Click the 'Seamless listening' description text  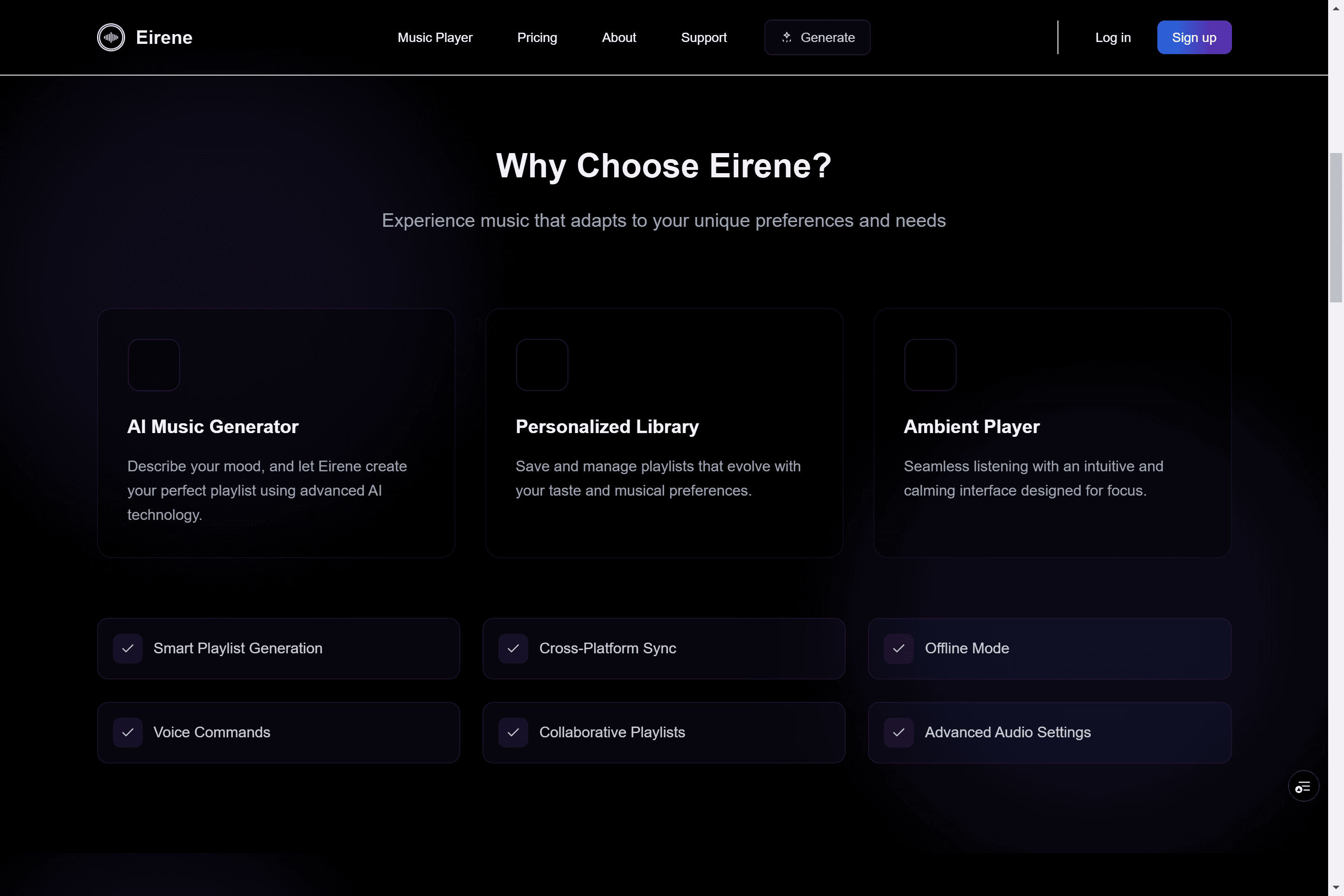[x=1033, y=478]
